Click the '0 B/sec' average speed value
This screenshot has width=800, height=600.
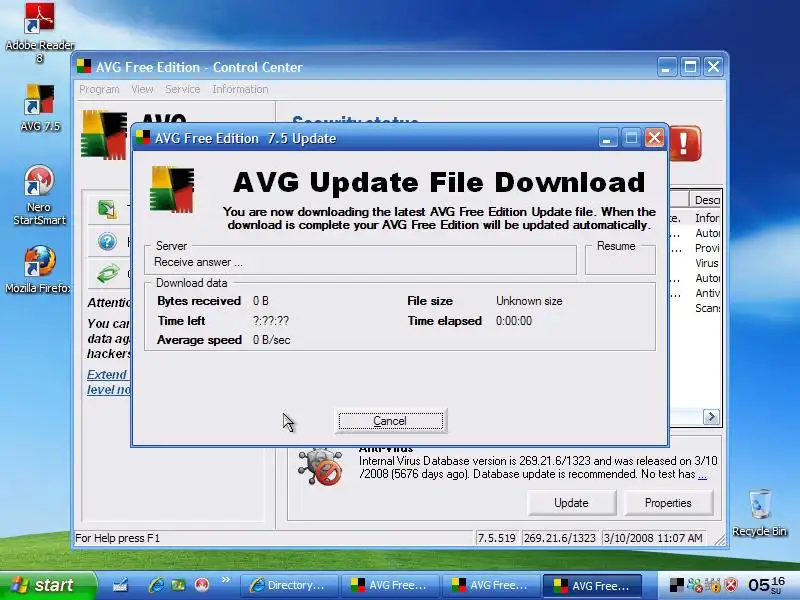pos(271,340)
